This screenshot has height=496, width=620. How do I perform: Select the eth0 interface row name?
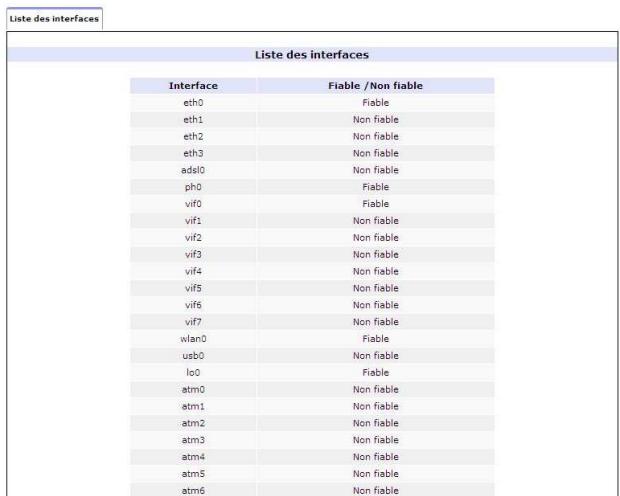[194, 103]
